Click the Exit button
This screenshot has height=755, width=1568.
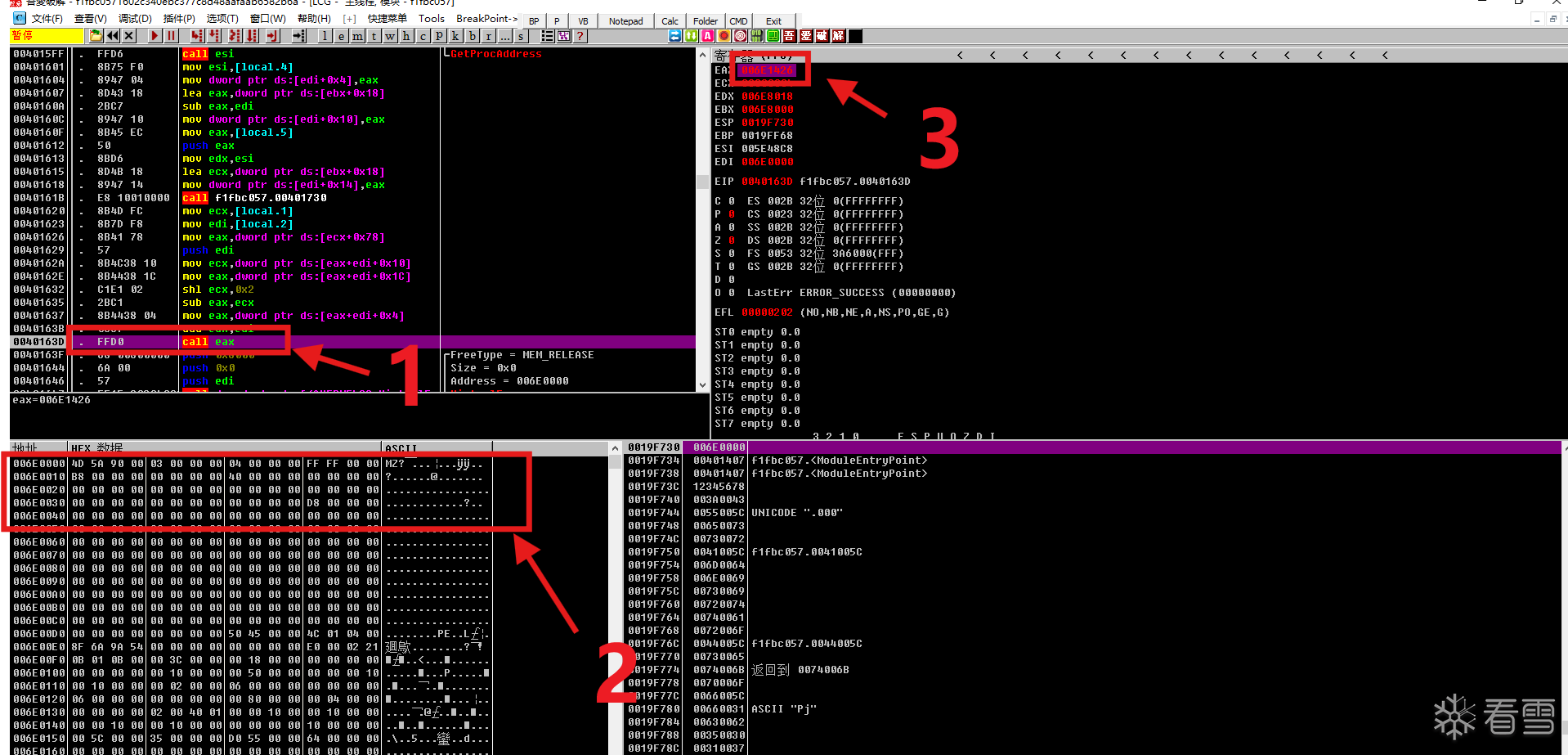point(773,21)
